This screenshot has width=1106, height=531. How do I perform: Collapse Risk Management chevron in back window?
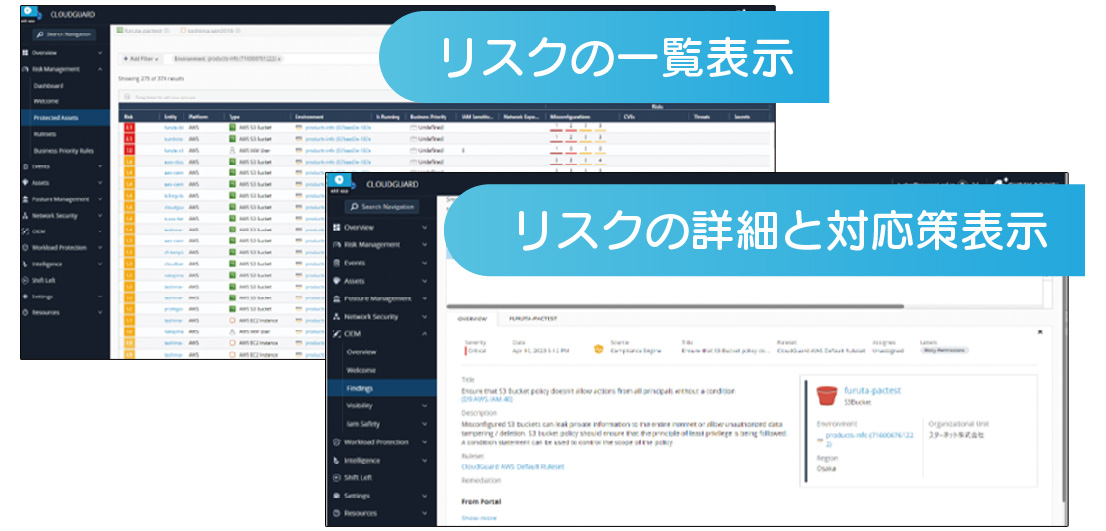(x=100, y=69)
